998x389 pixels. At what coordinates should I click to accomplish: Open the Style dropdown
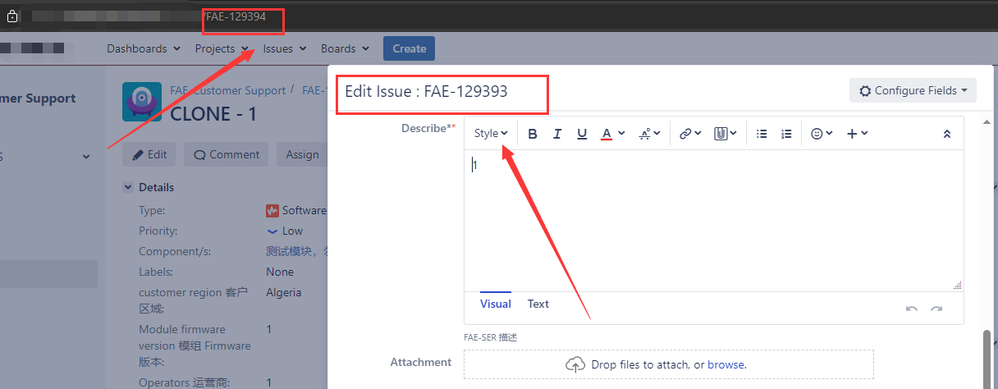[x=491, y=134]
